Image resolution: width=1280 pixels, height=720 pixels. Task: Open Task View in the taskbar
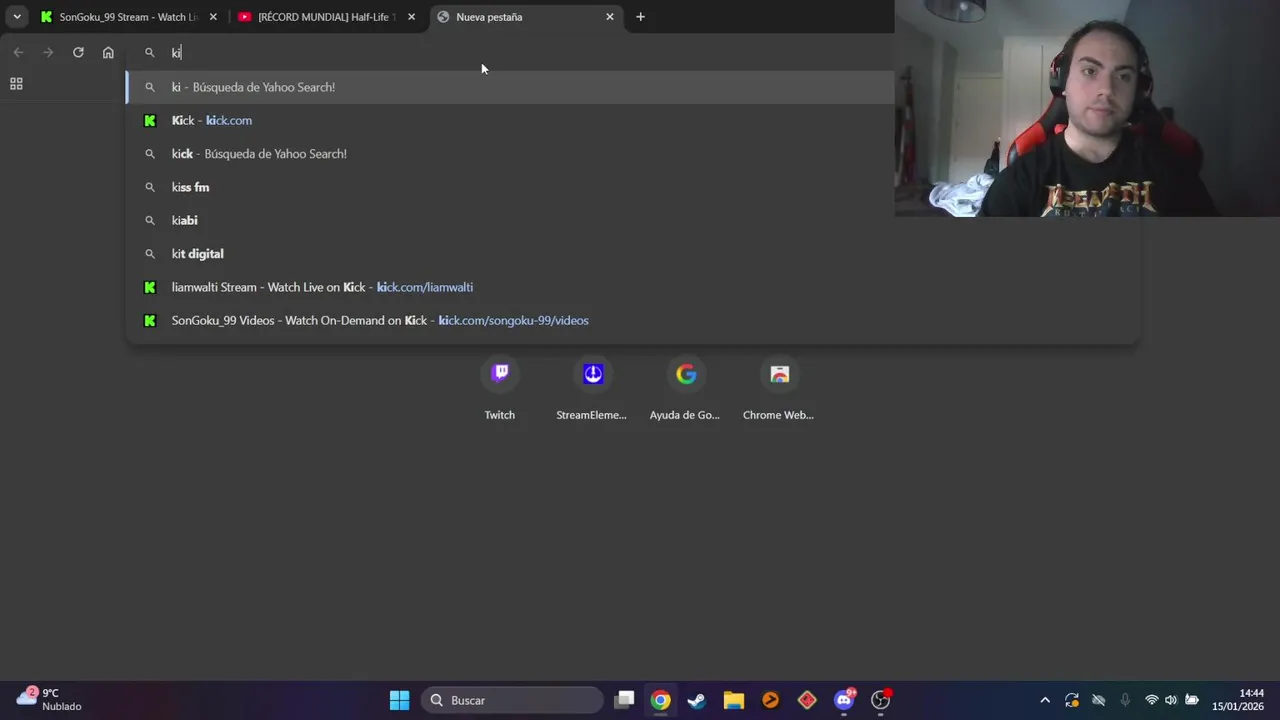tap(624, 700)
